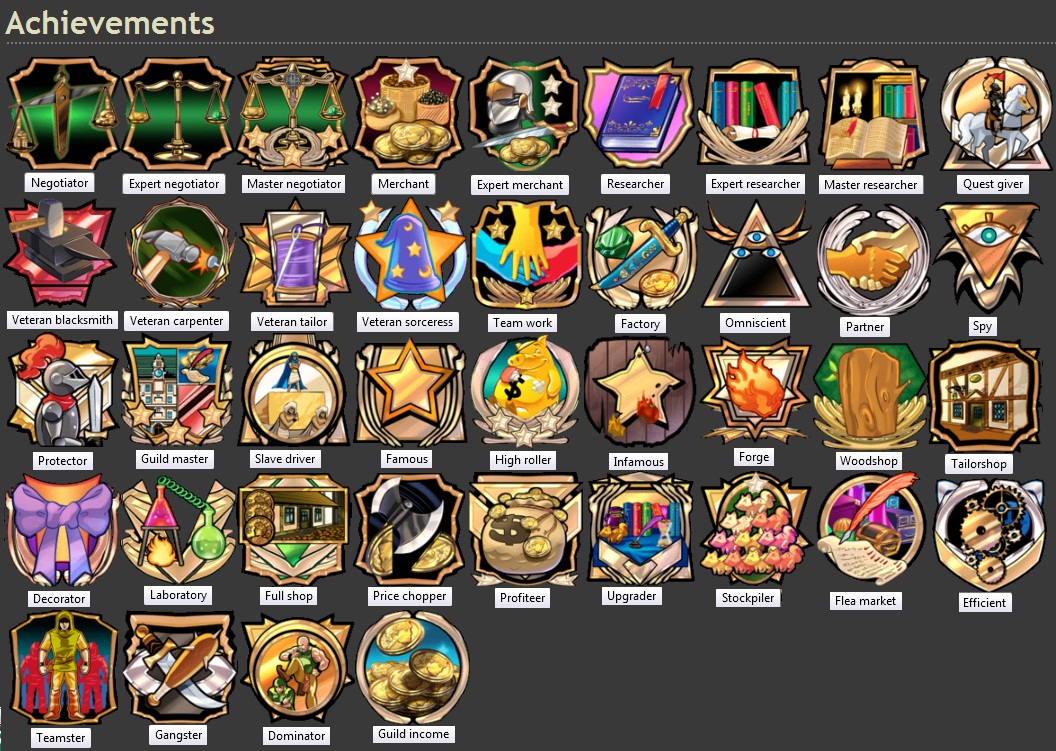
Task: Click the Flea market label
Action: (x=865, y=601)
